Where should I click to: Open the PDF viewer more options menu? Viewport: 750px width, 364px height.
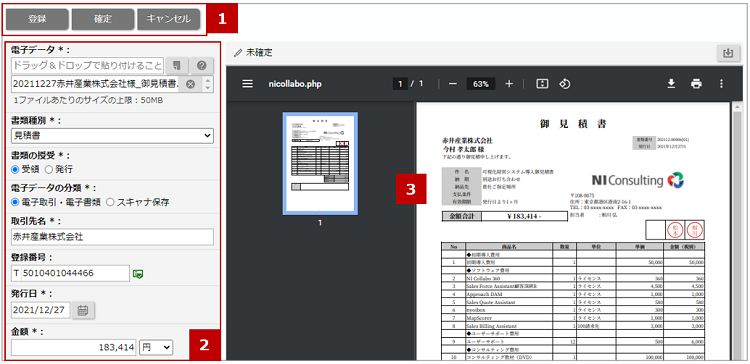(x=721, y=84)
